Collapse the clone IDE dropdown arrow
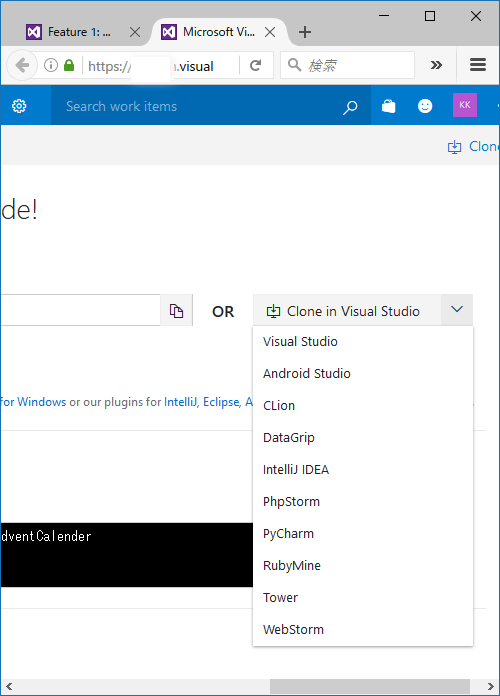 coord(457,309)
